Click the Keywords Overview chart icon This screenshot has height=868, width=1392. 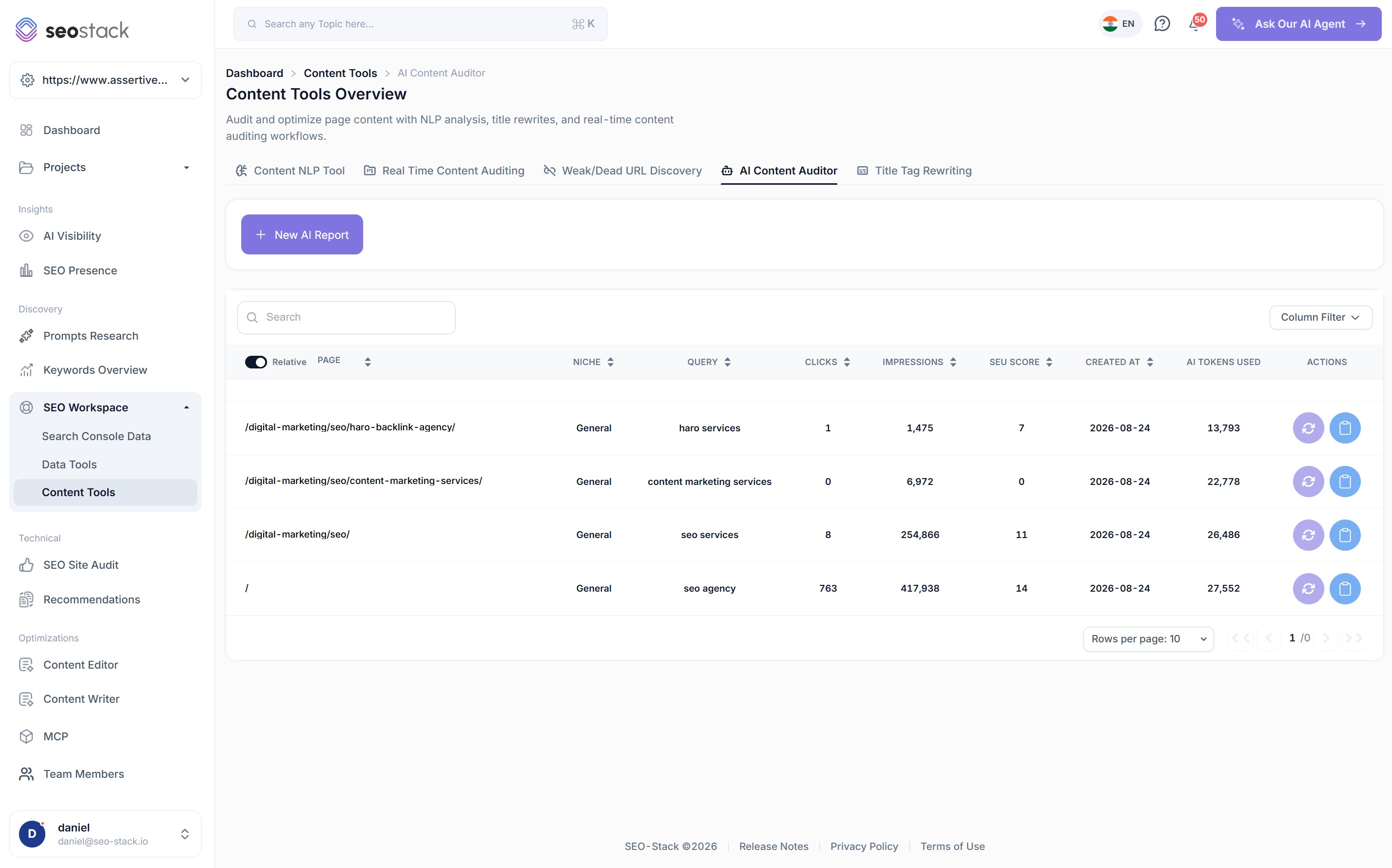tap(26, 370)
